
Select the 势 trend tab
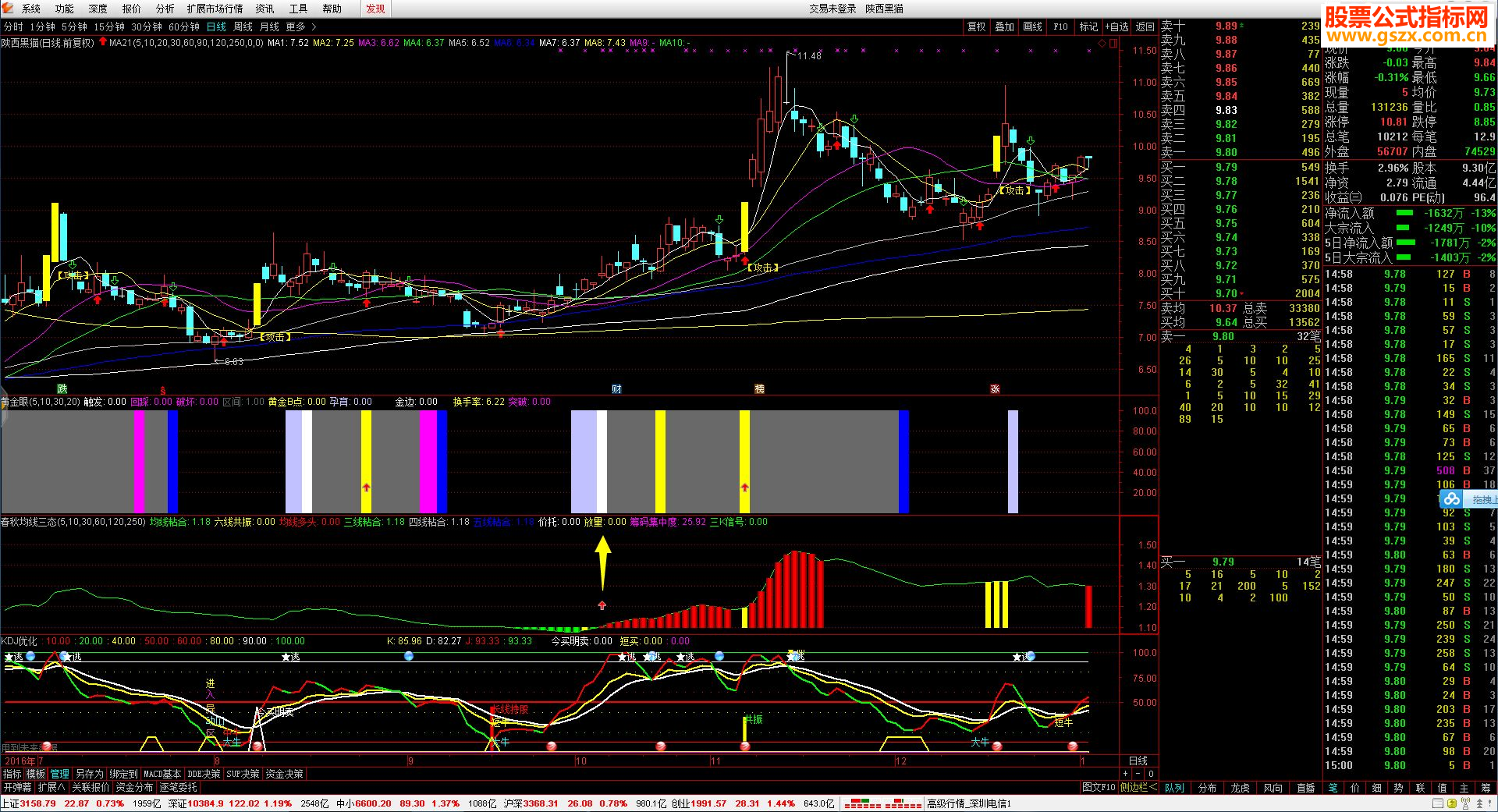click(1399, 788)
